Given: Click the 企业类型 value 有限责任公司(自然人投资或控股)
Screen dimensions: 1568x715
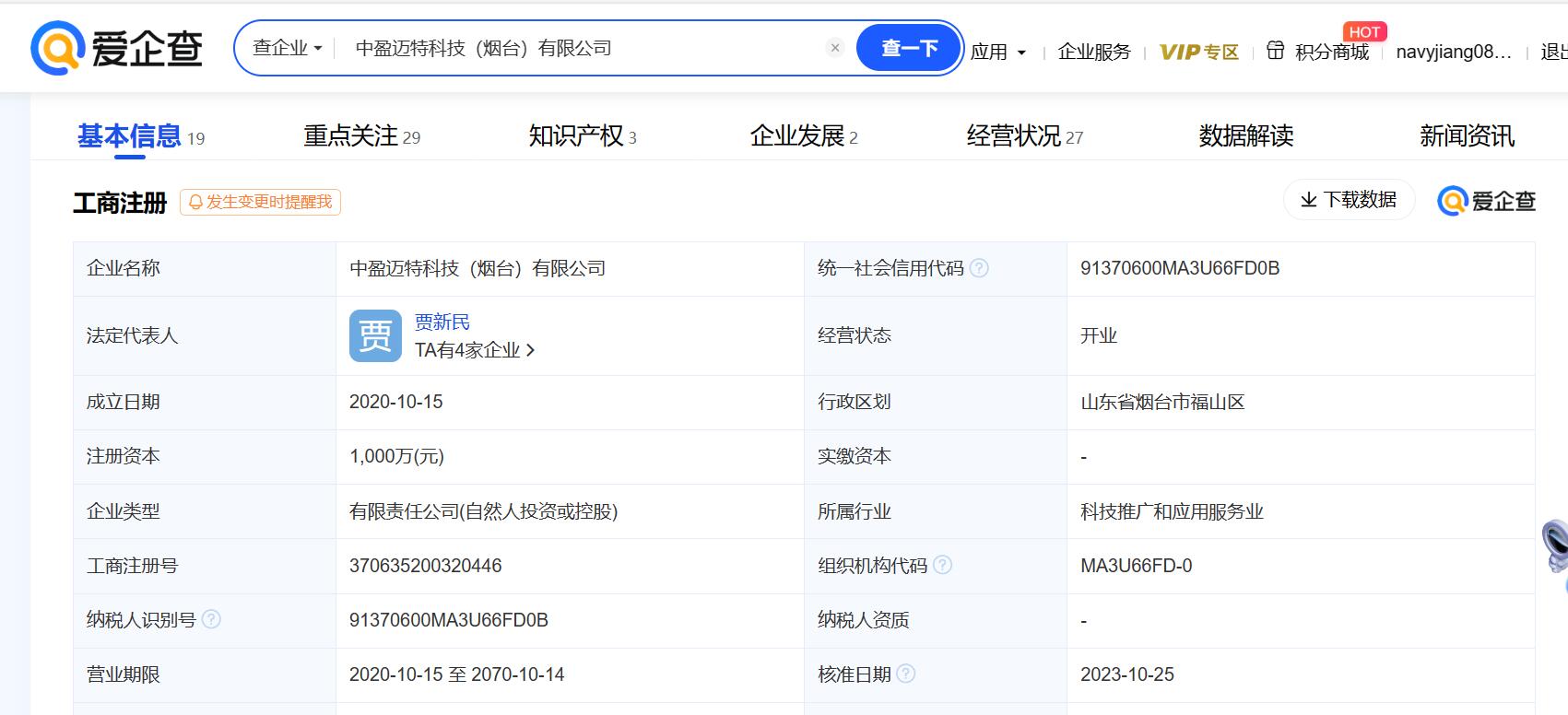Looking at the screenshot, I should click(484, 511).
